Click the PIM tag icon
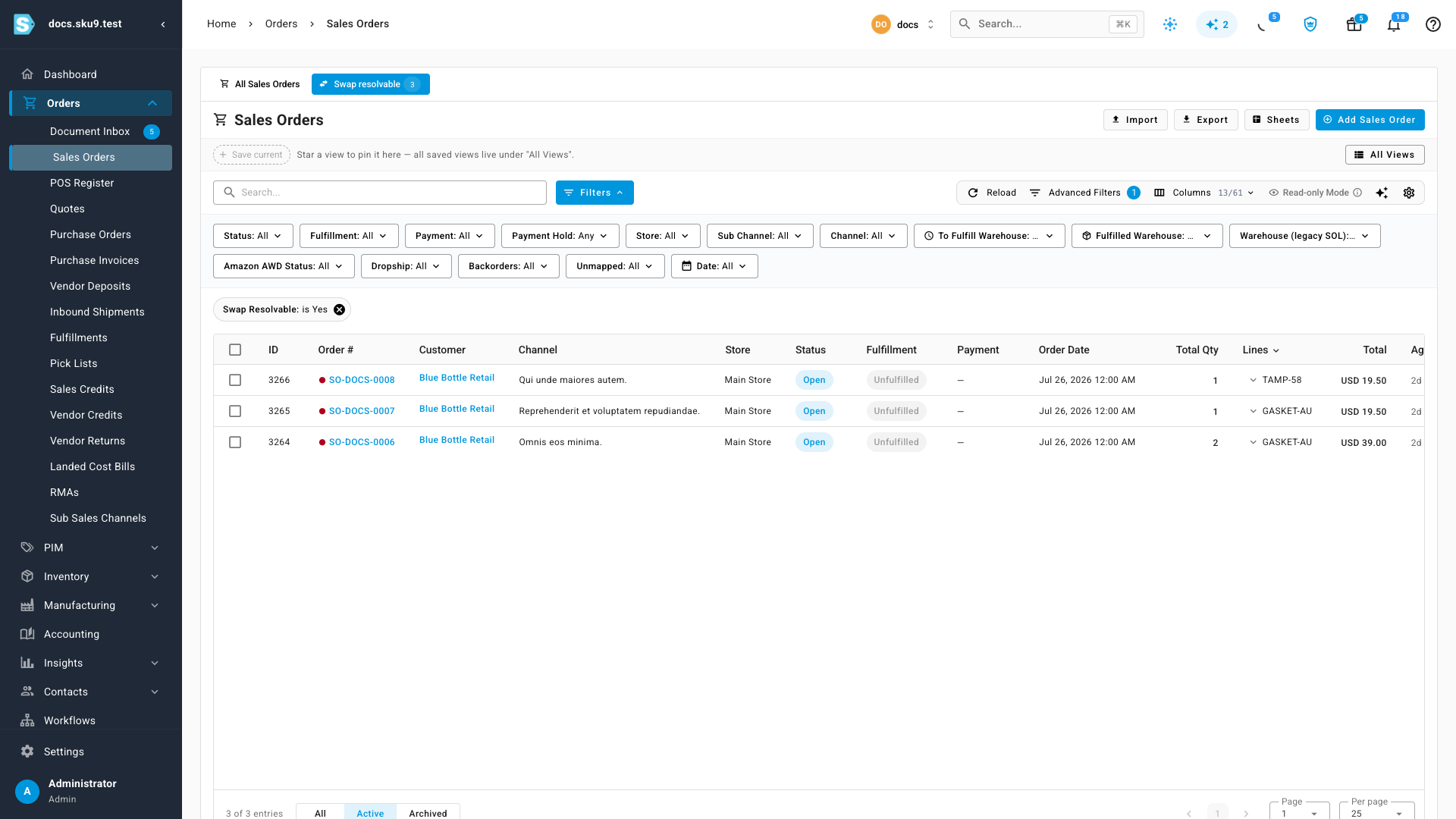This screenshot has height=819, width=1456. pyautogui.click(x=27, y=548)
